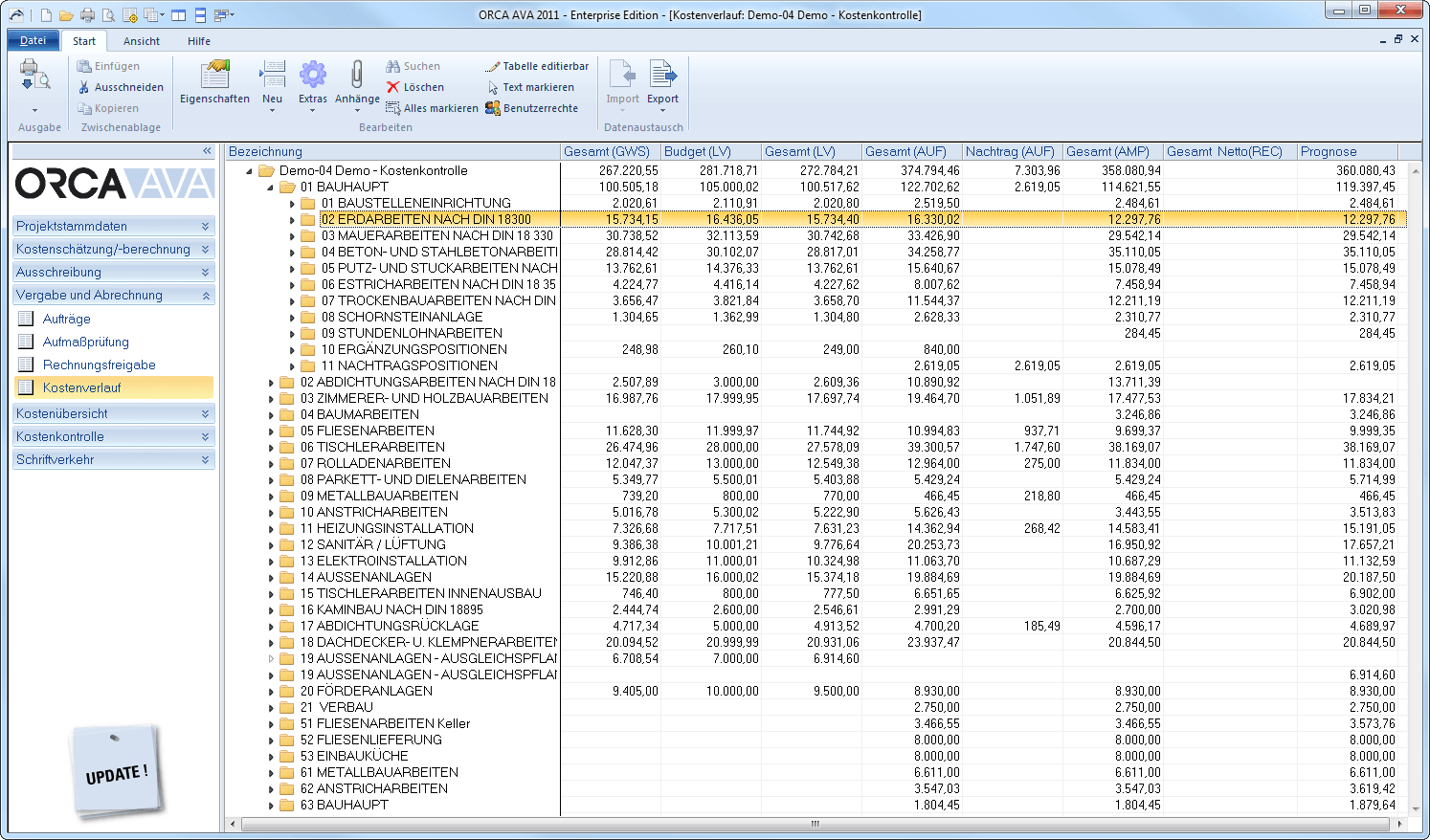This screenshot has height=840, width=1430.
Task: Toggle Tabelle editierbar
Action: [537, 66]
